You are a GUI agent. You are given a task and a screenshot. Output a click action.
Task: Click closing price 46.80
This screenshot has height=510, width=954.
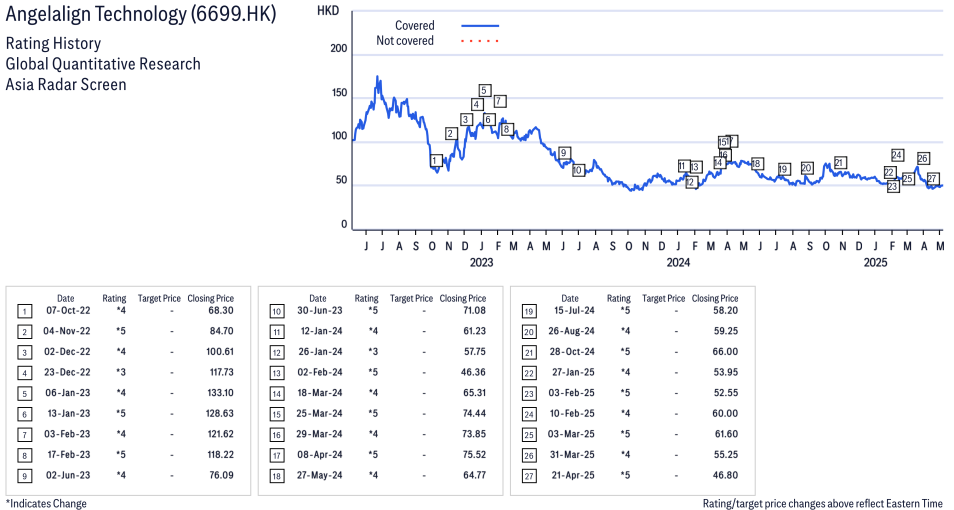coord(726,476)
